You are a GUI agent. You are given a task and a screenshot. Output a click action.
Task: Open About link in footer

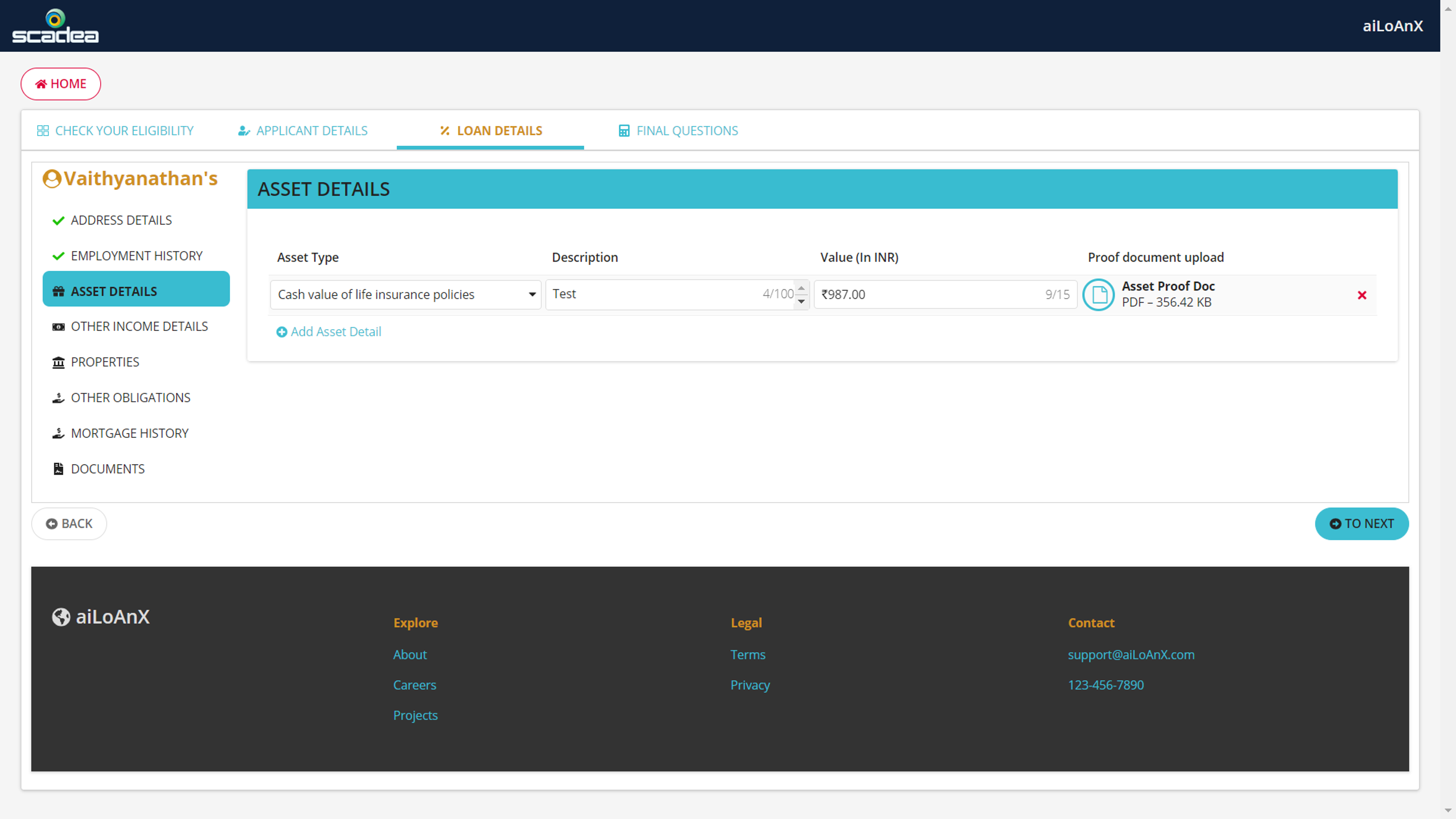point(410,654)
